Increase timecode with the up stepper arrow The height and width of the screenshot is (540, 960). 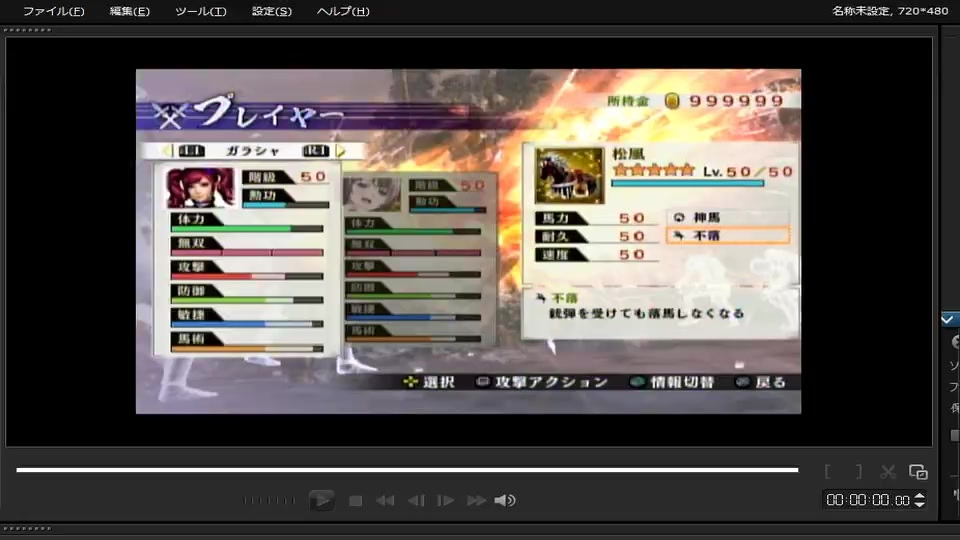point(919,496)
